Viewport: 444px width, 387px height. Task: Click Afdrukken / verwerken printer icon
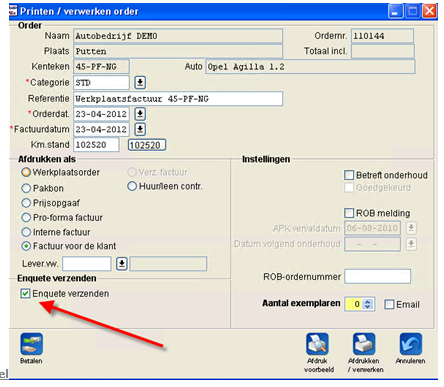point(364,344)
